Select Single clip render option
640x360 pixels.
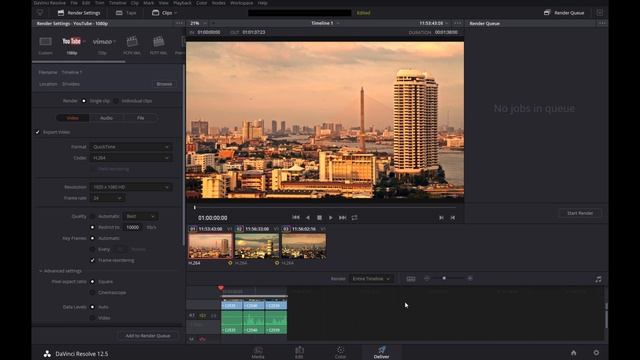[84, 101]
